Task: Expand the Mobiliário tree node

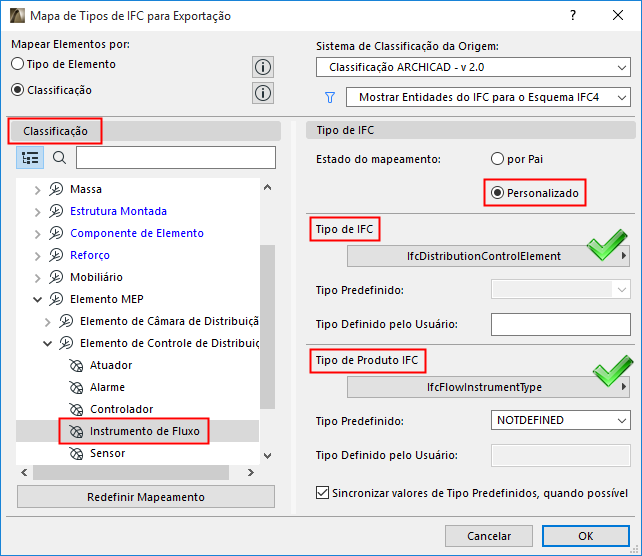Action: 37,278
